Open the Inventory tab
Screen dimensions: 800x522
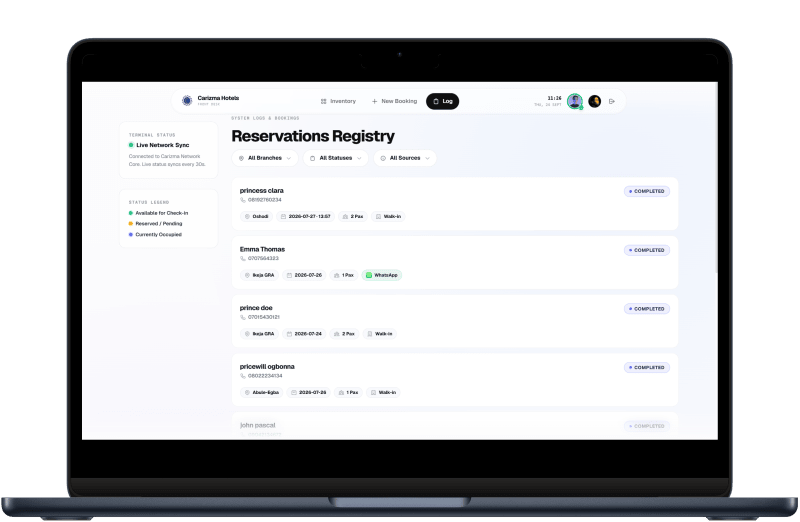(x=338, y=101)
